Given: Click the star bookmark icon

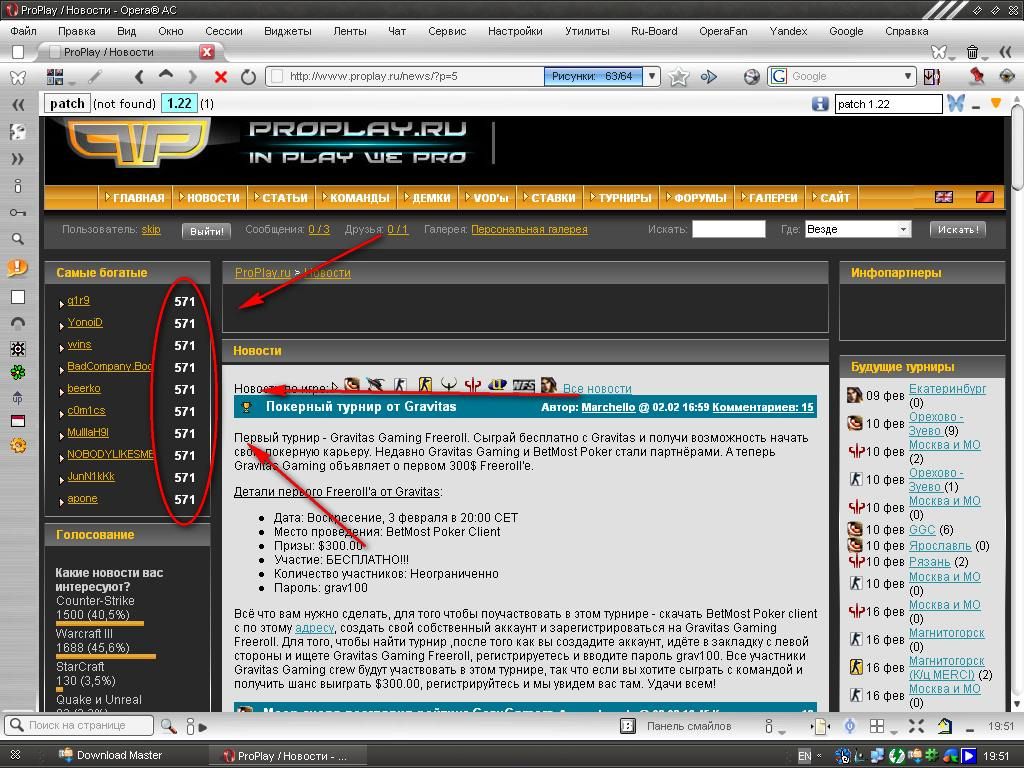Looking at the screenshot, I should (679, 76).
